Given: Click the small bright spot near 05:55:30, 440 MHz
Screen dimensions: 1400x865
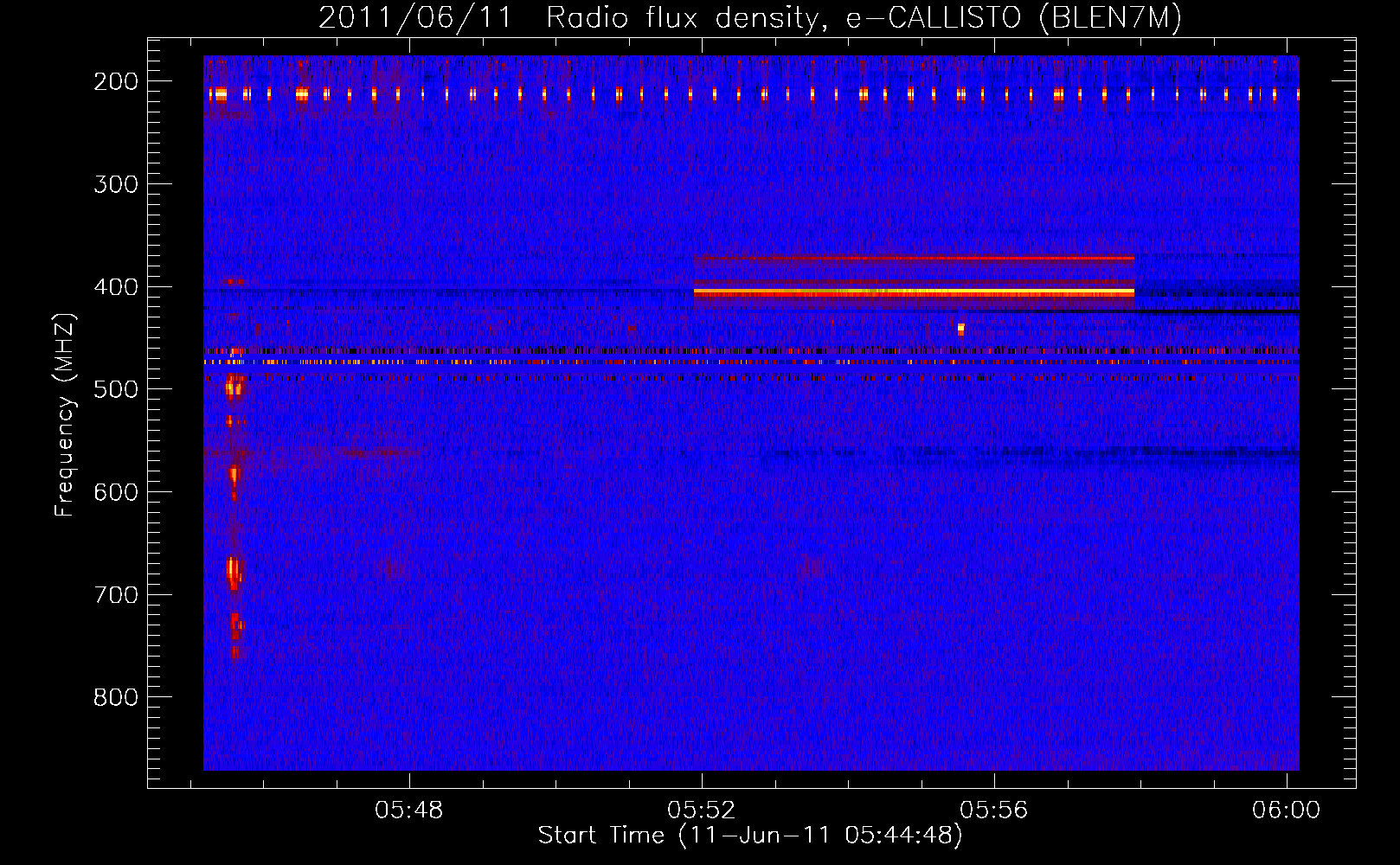Looking at the screenshot, I should tap(960, 329).
